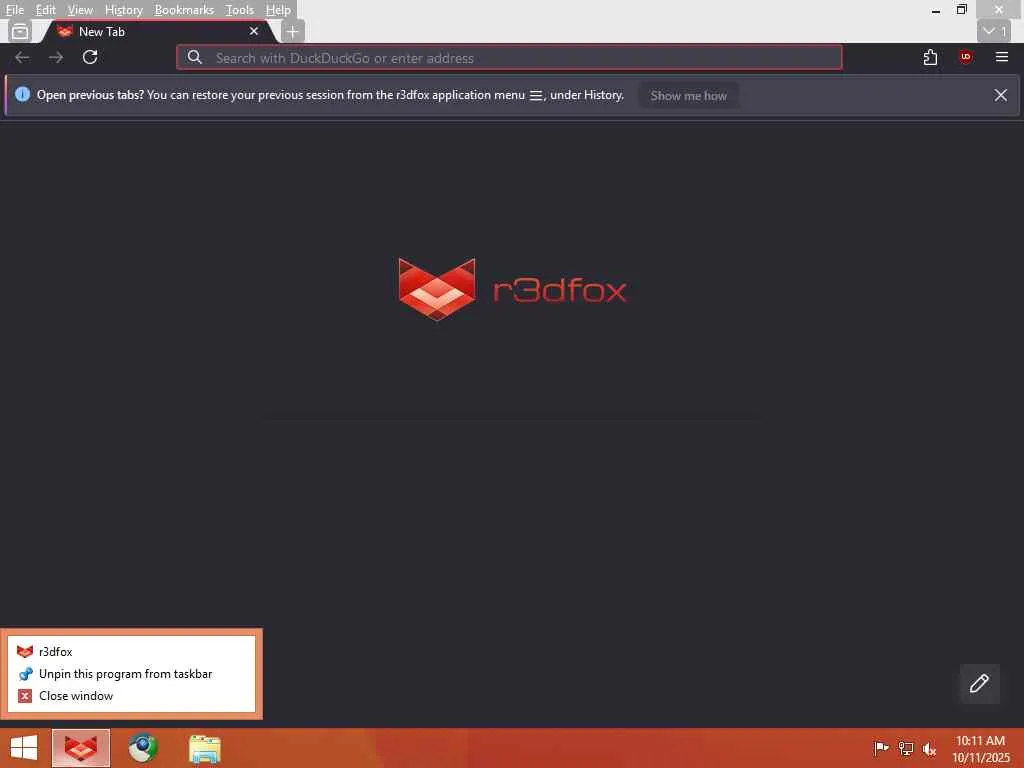Minimize the r3dfox window
Viewport: 1024px width, 768px height.
(x=936, y=10)
